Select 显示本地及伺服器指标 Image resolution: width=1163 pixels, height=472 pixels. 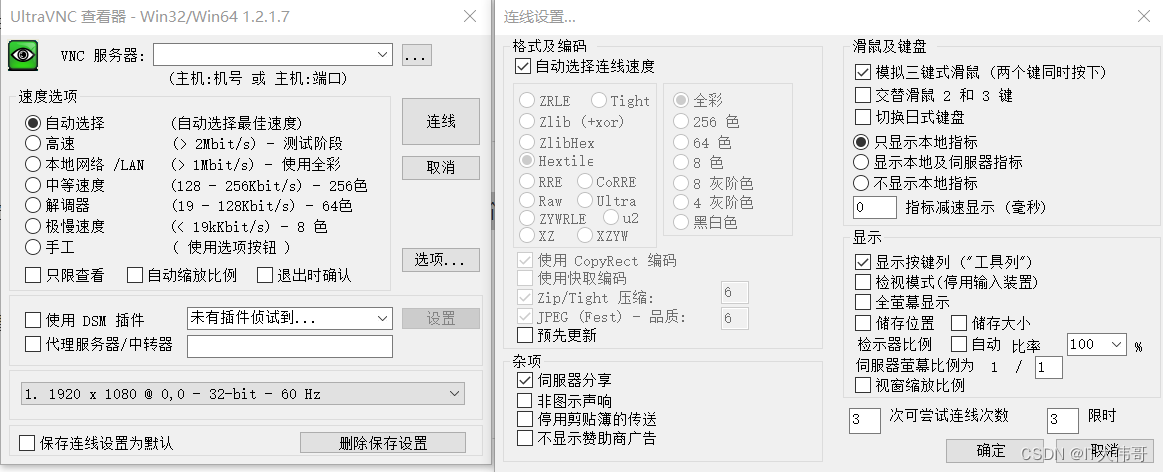coord(861,162)
